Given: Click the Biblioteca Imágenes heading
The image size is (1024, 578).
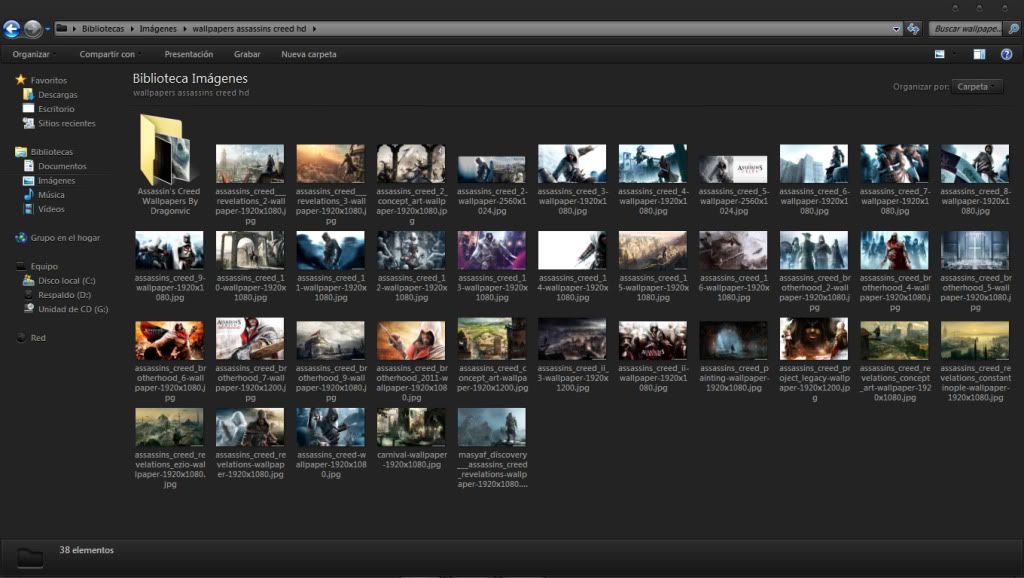Looking at the screenshot, I should (x=190, y=78).
